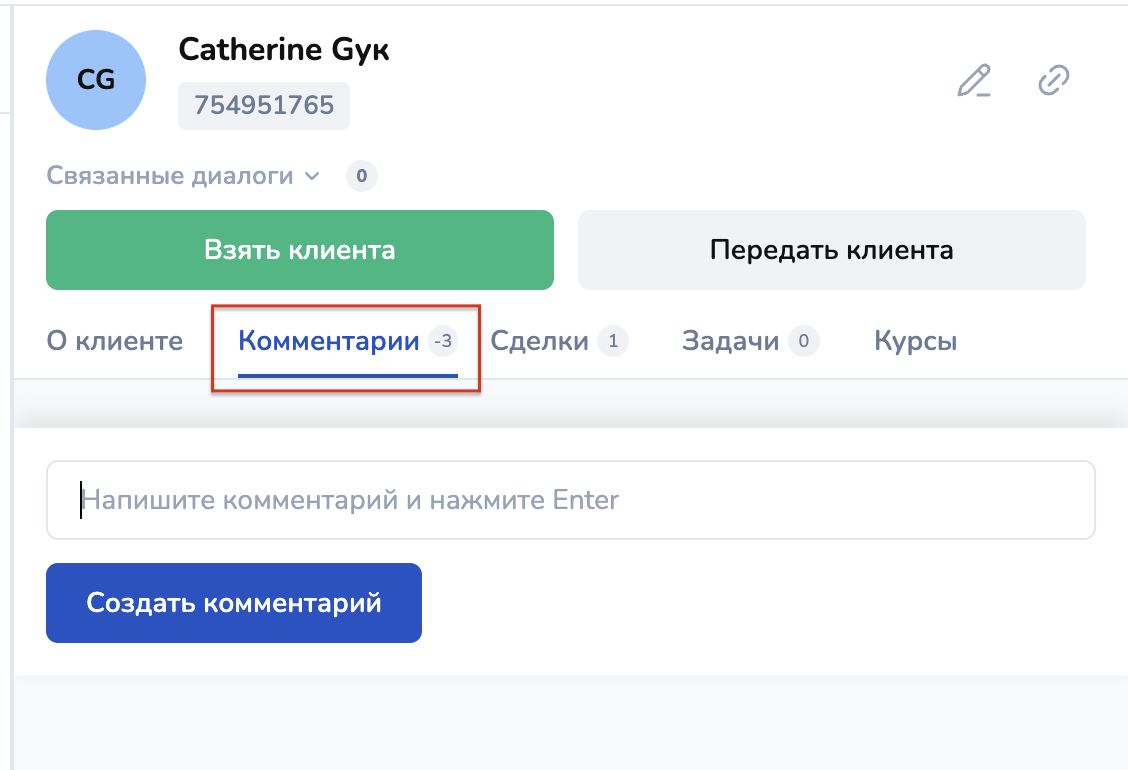Open the Курсы tab
Viewport: 1128px width, 770px height.
915,342
